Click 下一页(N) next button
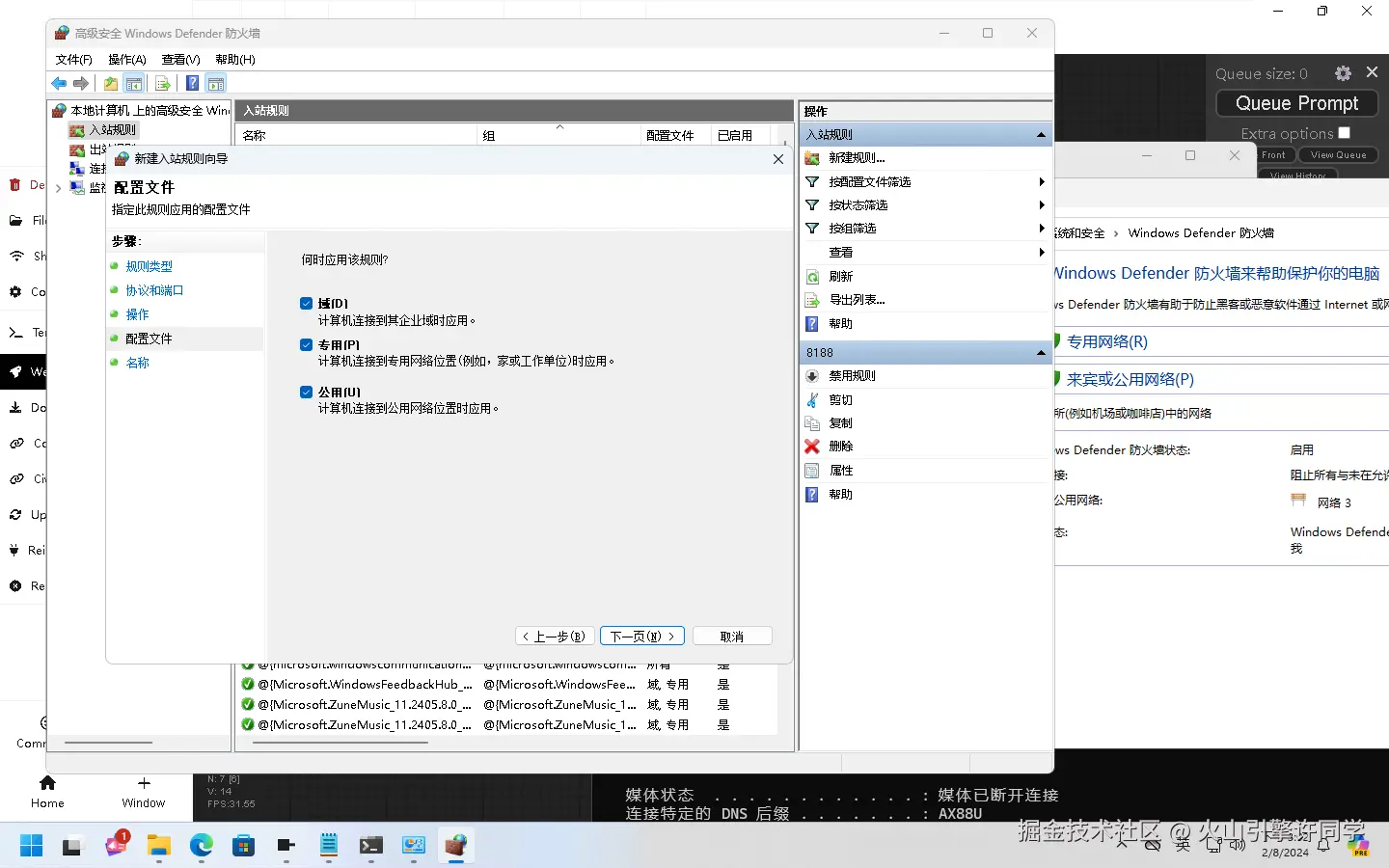This screenshot has width=1389, height=868. pos(642,637)
